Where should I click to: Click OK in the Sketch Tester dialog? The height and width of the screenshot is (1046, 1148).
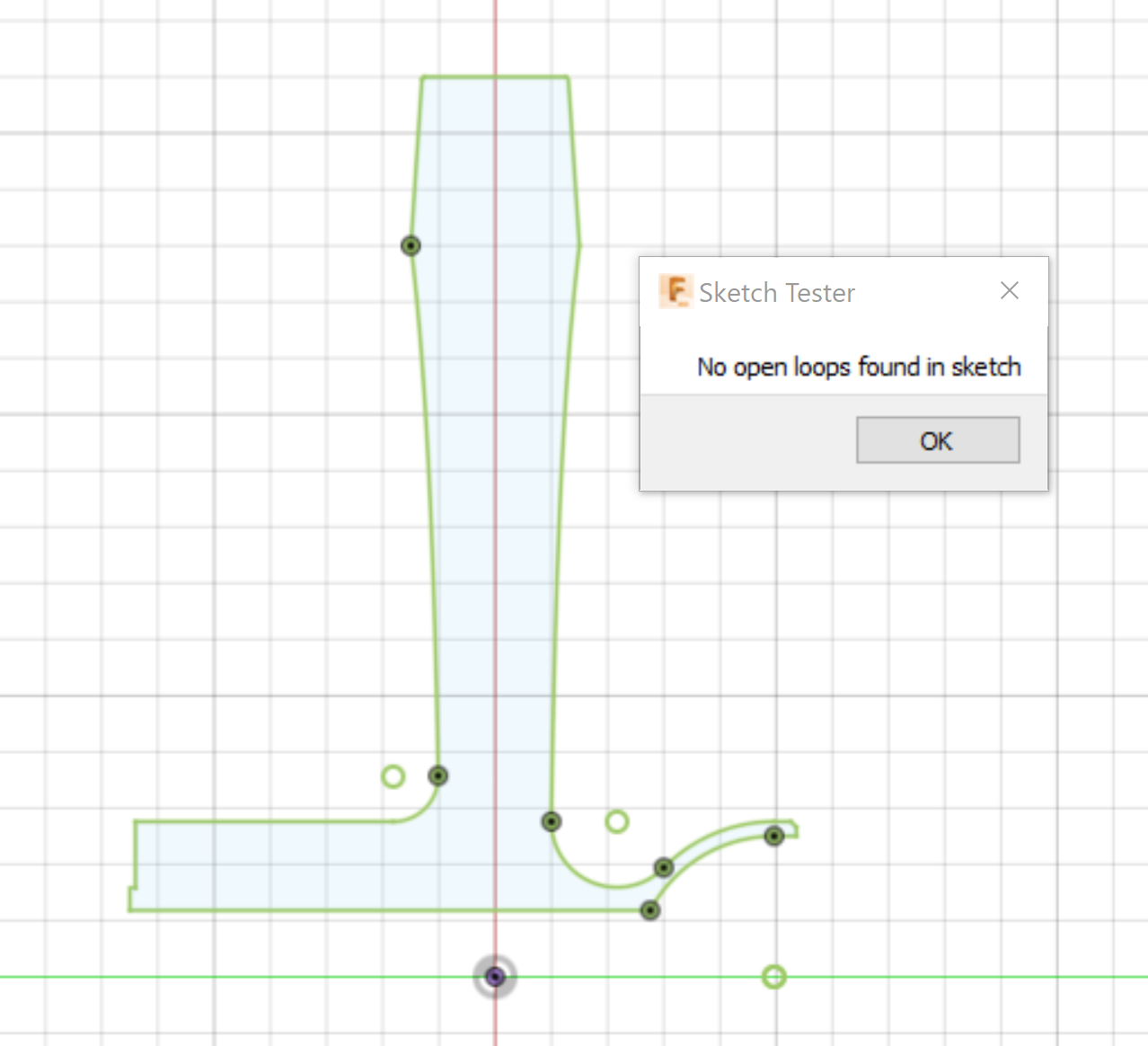coord(938,440)
